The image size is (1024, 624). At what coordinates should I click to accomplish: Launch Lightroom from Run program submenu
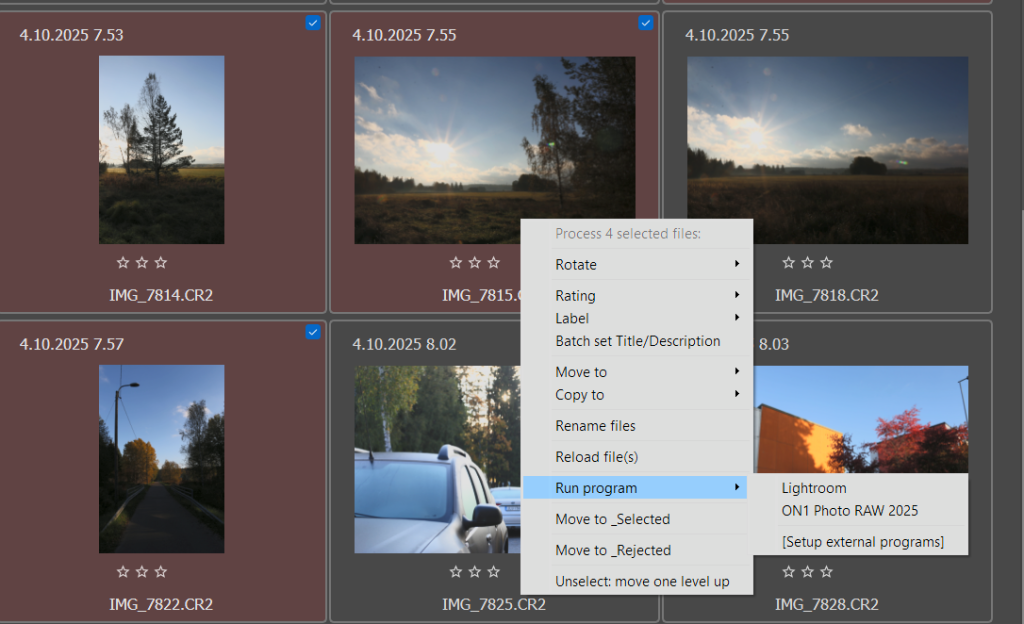pyautogui.click(x=814, y=488)
